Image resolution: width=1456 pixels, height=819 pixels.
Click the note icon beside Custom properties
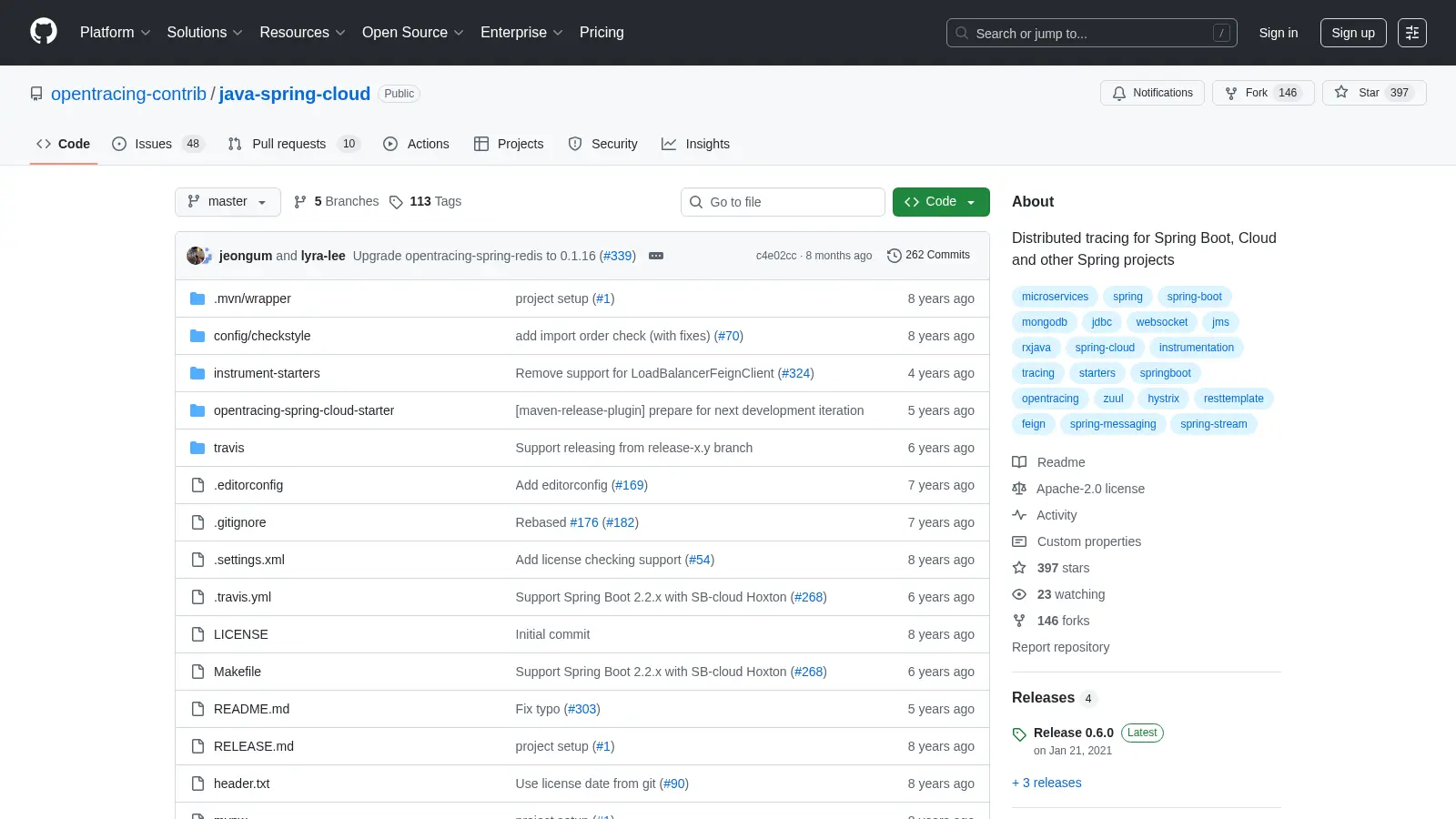click(x=1019, y=541)
